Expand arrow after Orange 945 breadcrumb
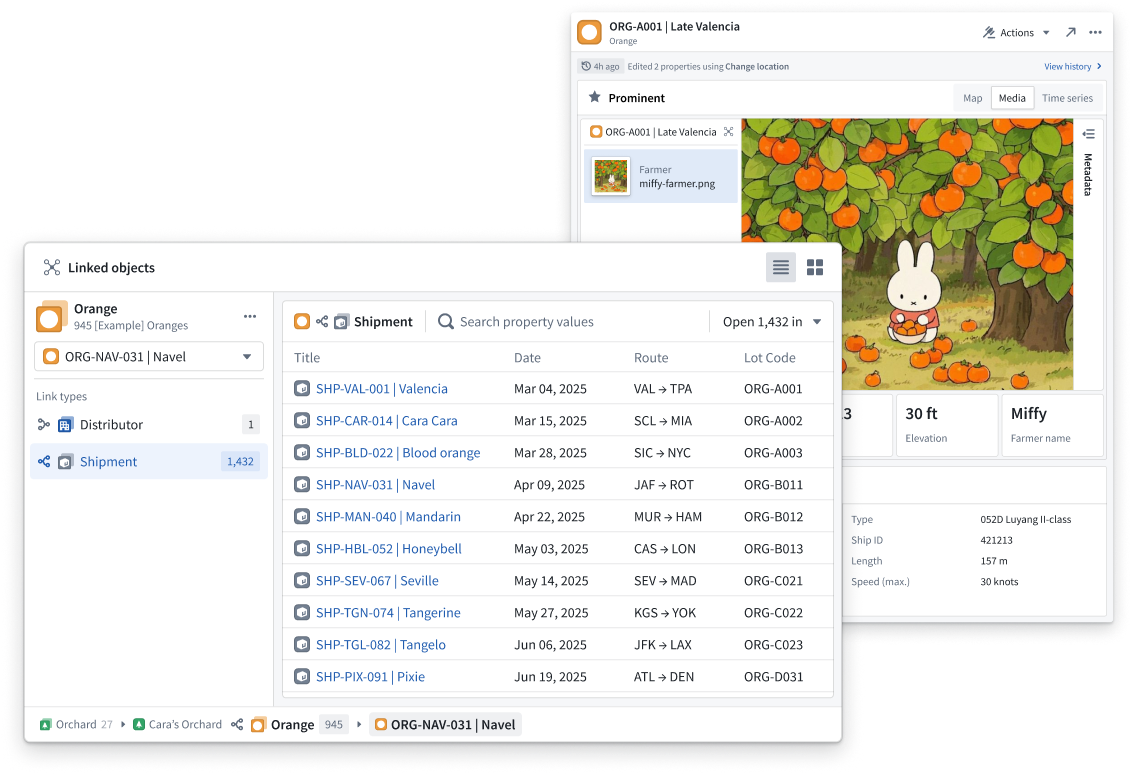The image size is (1132, 775). coord(359,724)
